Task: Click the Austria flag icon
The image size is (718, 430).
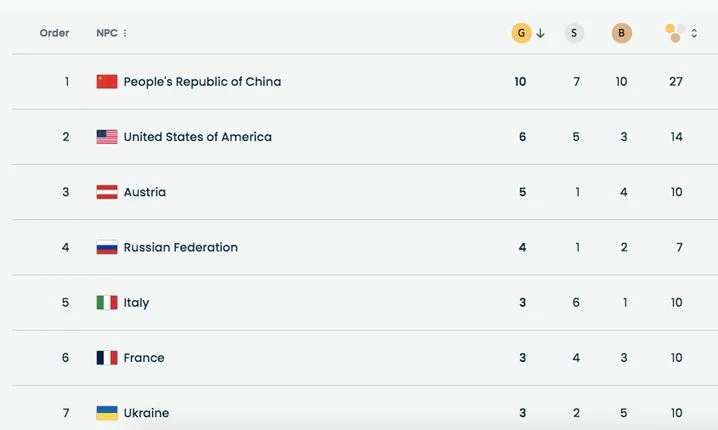Action: pos(107,192)
